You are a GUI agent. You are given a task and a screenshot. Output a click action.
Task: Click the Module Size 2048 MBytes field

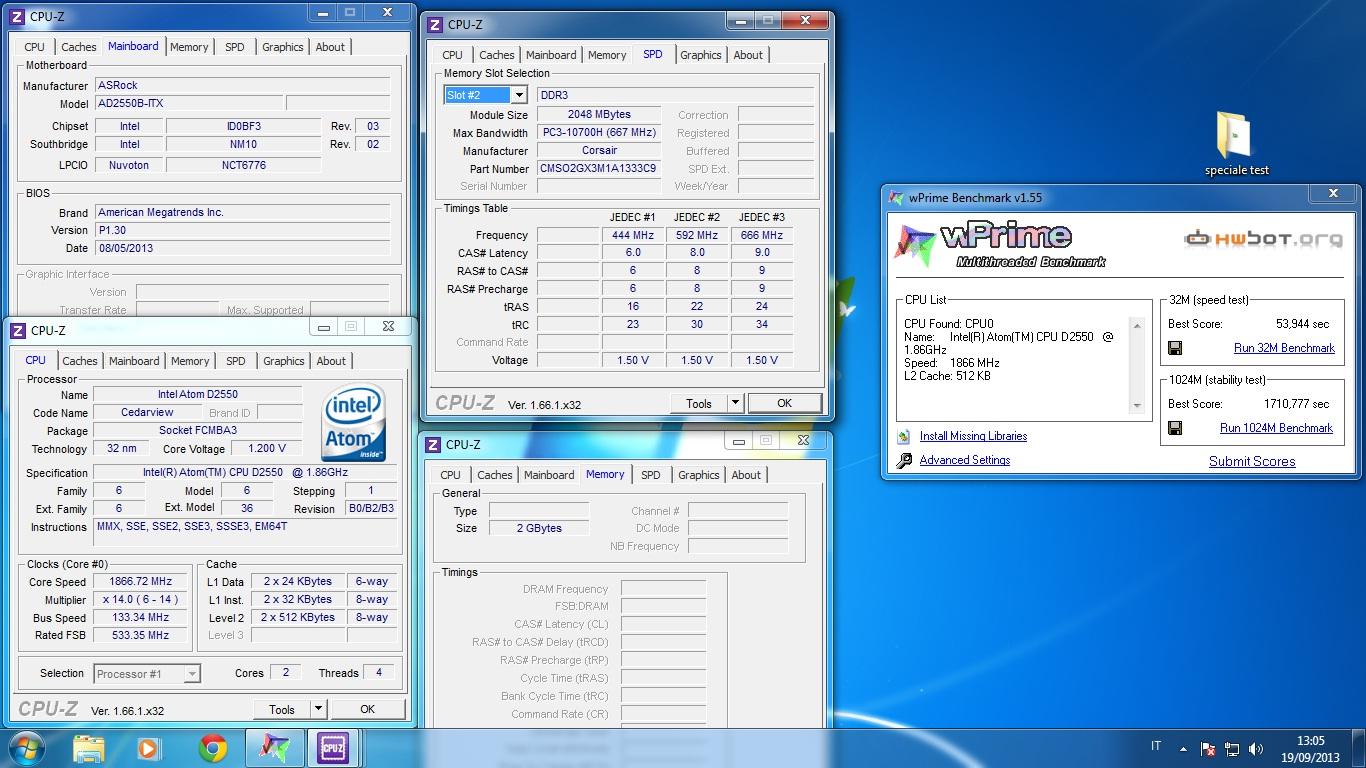(x=599, y=114)
